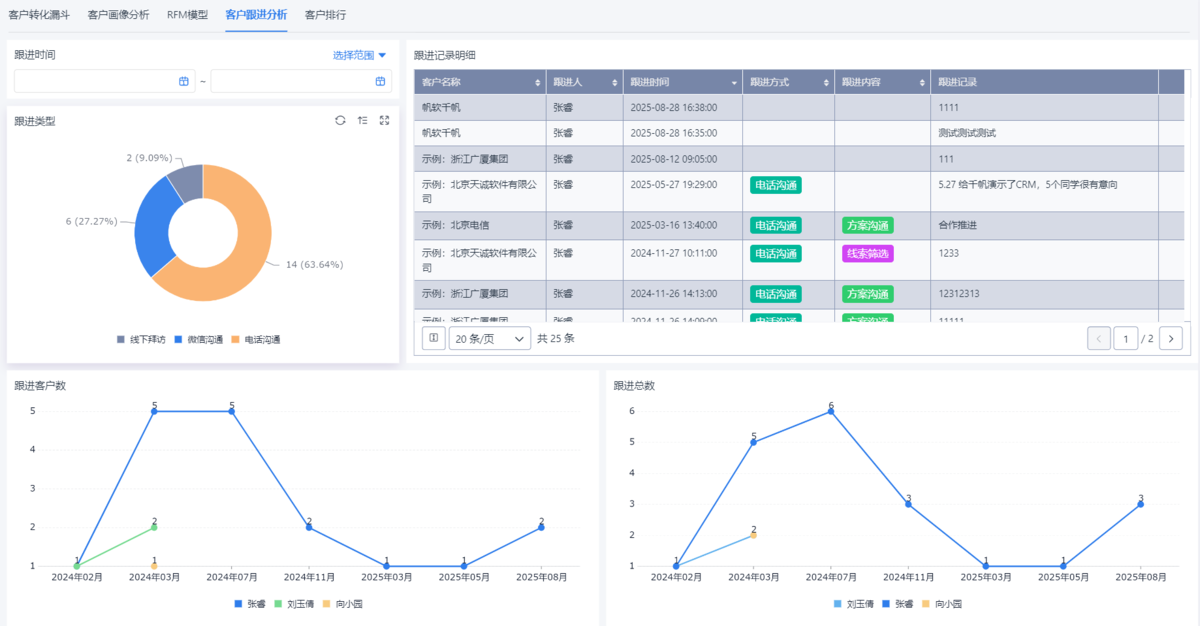
Task: Click the sort icon in 跟进类型 panel
Action: [x=362, y=120]
